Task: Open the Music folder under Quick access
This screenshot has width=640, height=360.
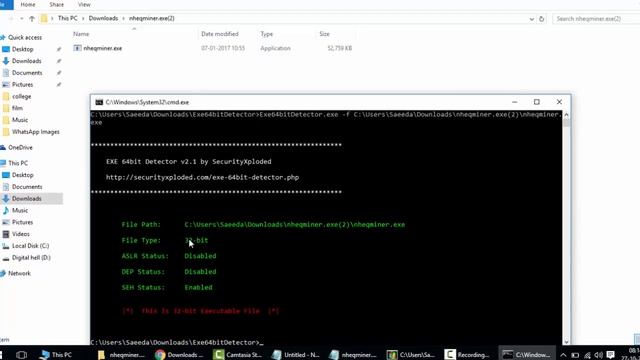Action: tap(20, 120)
